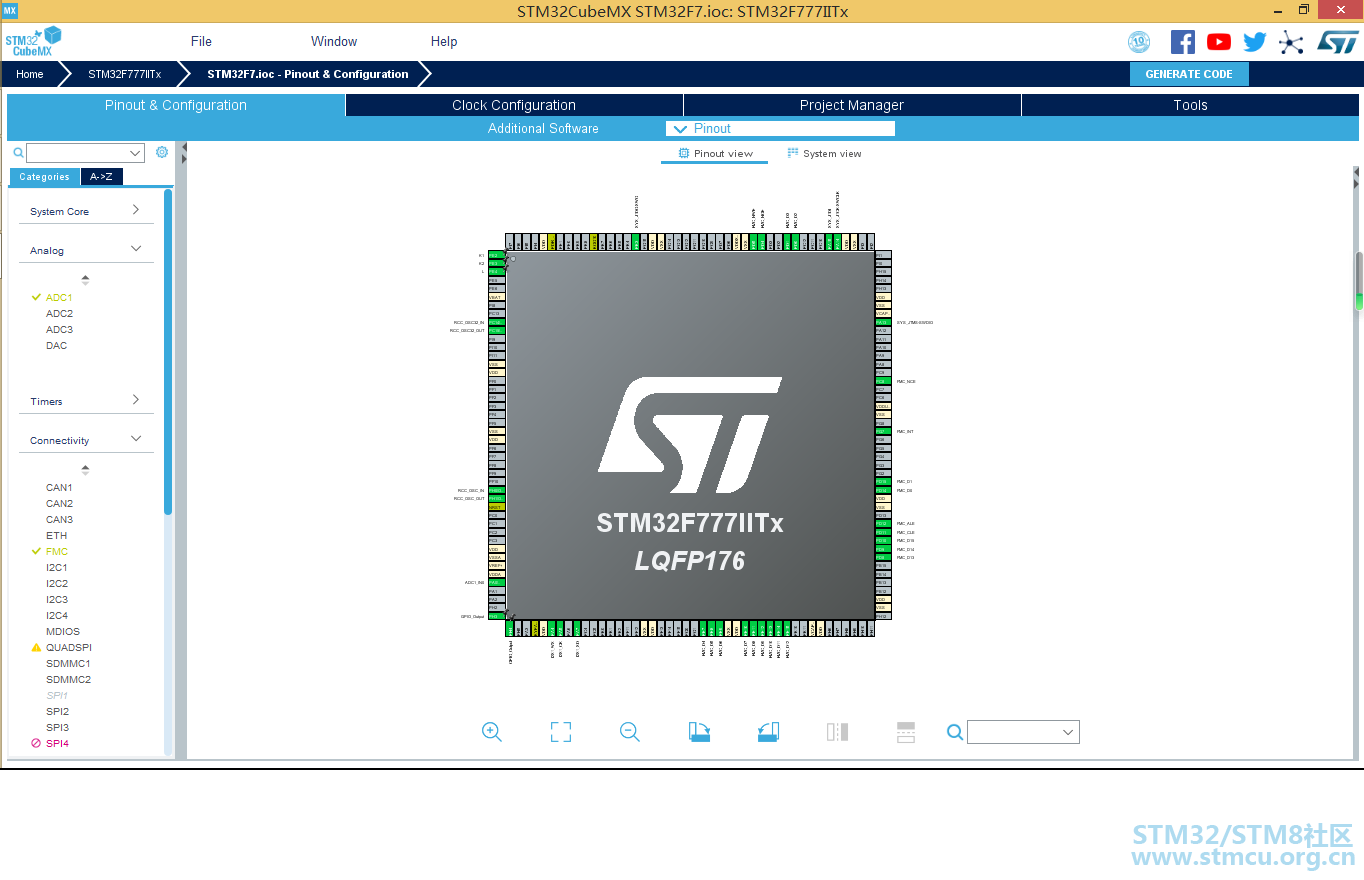Click the sort arrows under Analog

85,280
